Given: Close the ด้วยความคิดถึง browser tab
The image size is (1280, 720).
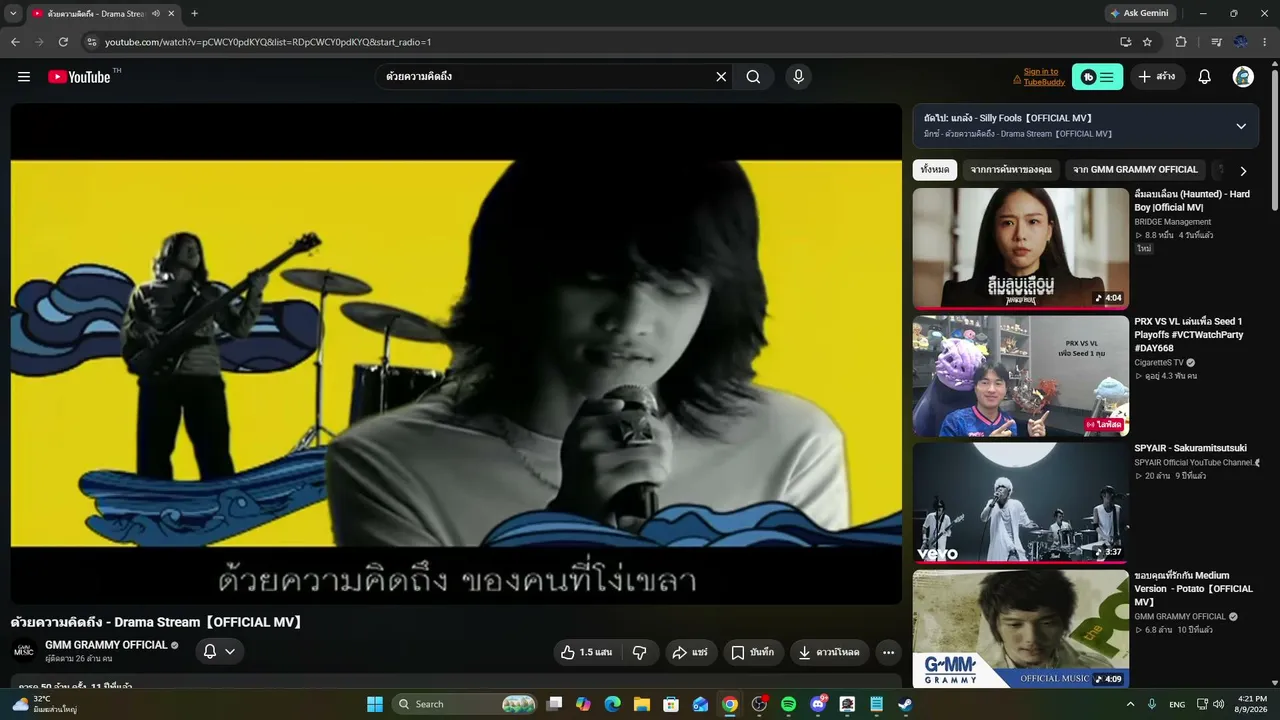Looking at the screenshot, I should click(x=171, y=14).
